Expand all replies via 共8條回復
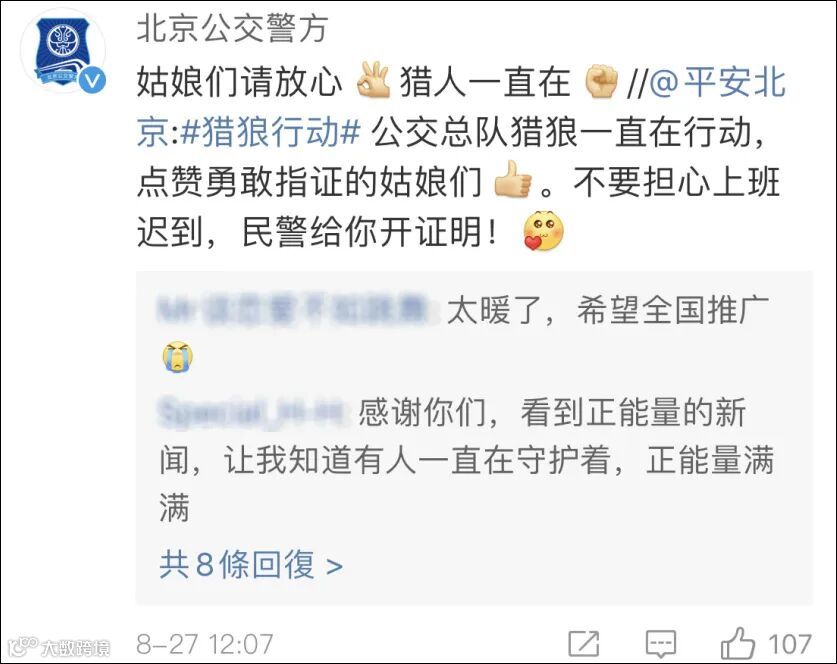This screenshot has width=837, height=664. click(251, 564)
